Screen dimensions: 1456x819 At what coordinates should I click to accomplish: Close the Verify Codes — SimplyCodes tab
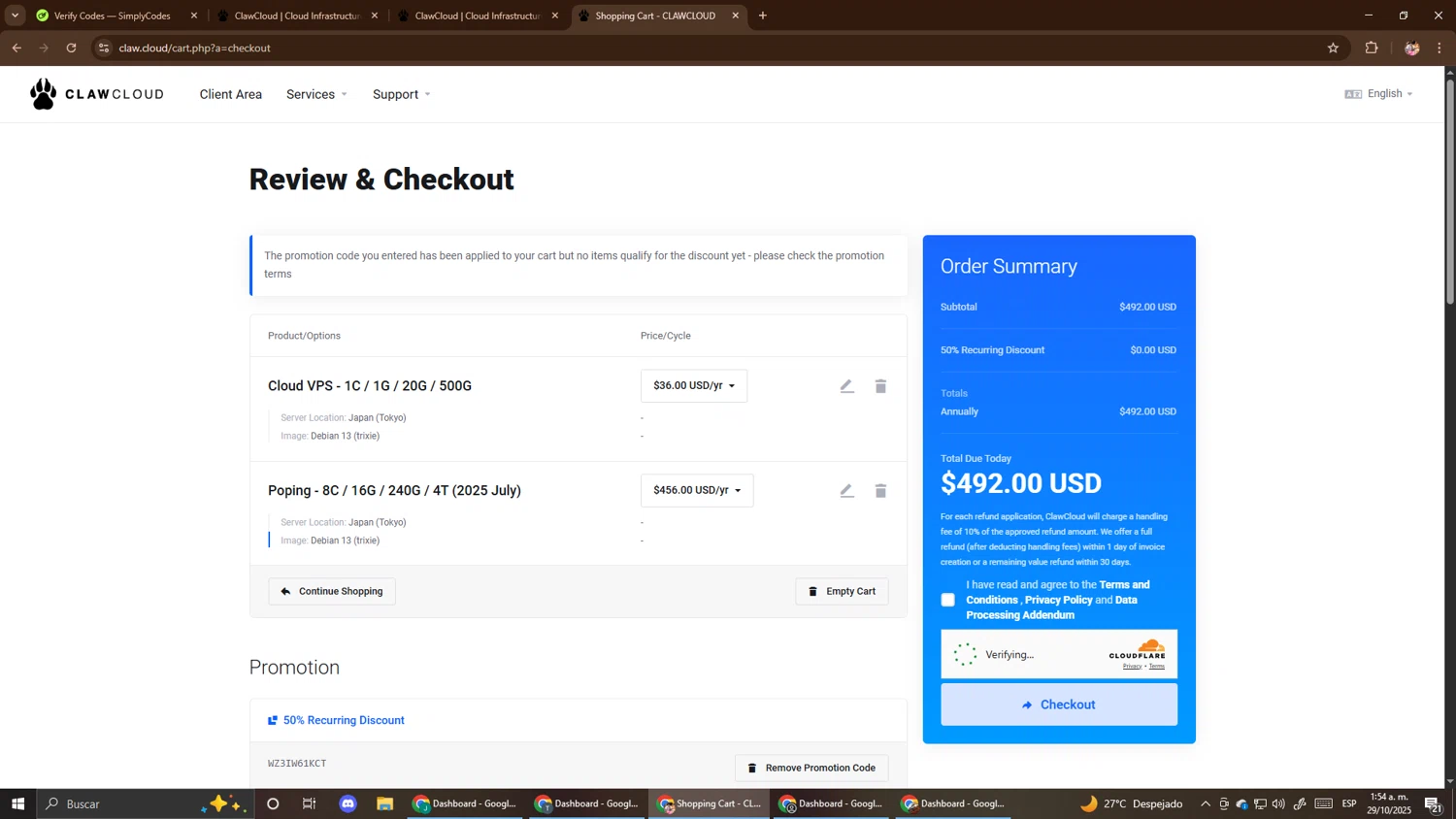pos(194,16)
